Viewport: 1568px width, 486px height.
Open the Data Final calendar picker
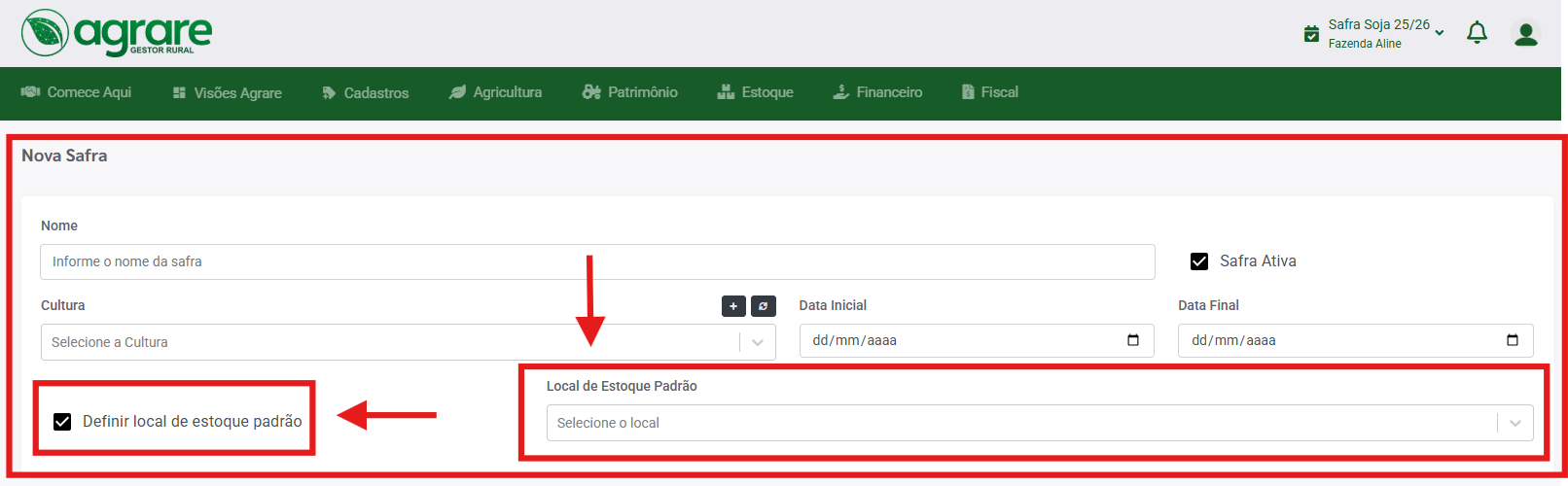tap(1513, 340)
